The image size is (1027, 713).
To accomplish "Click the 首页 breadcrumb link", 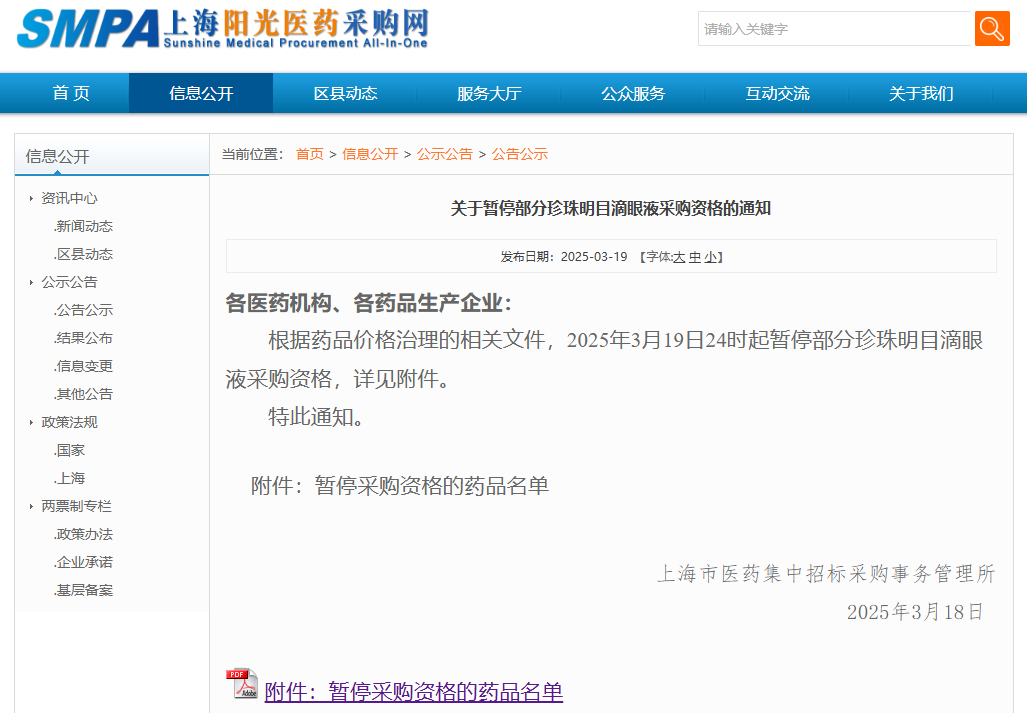I will [x=309, y=154].
